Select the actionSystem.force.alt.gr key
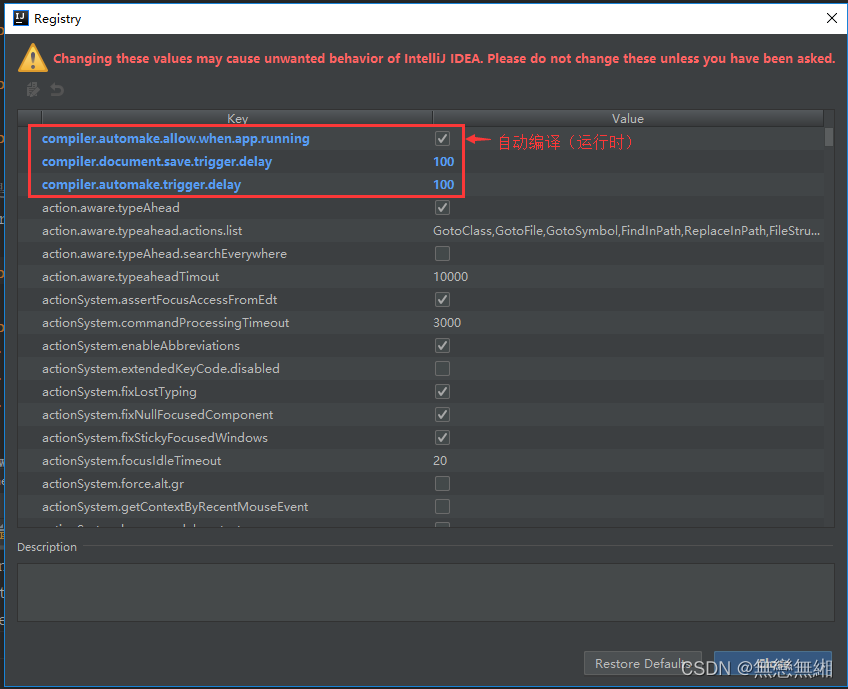 (x=113, y=483)
